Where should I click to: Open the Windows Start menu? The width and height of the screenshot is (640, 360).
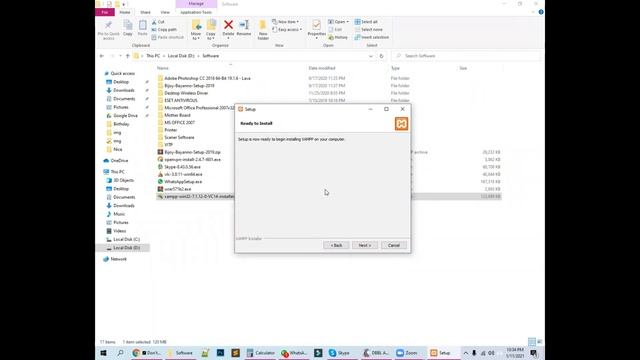104,353
